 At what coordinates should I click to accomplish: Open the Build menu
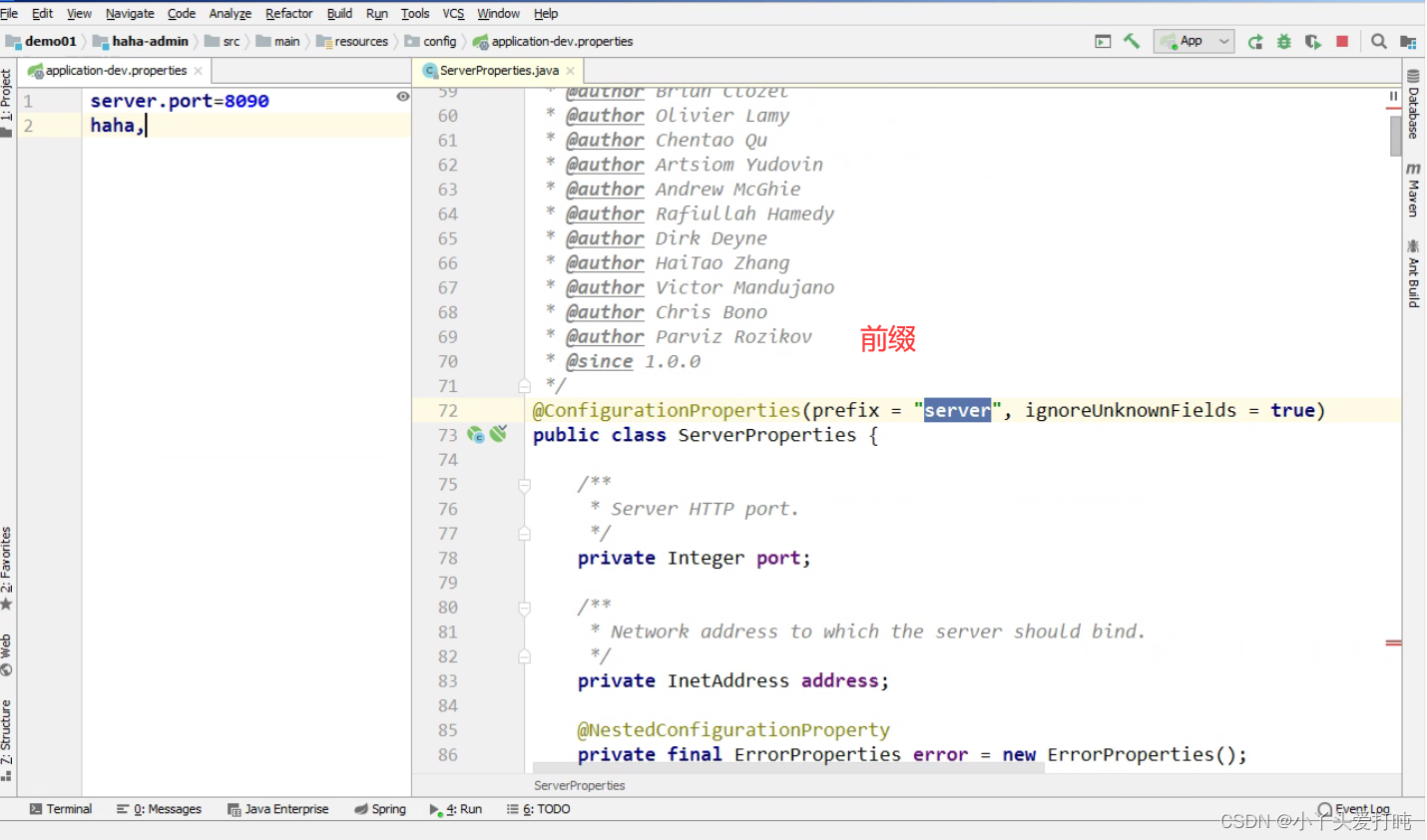339,13
